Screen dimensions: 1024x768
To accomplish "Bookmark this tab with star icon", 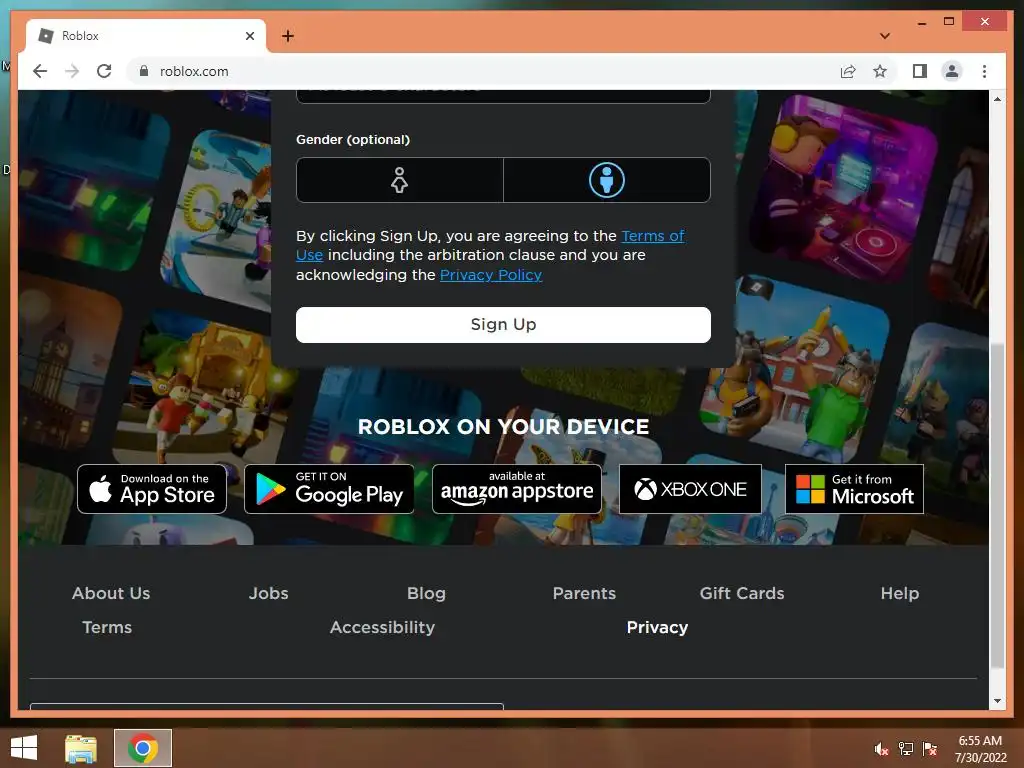I will click(x=880, y=71).
